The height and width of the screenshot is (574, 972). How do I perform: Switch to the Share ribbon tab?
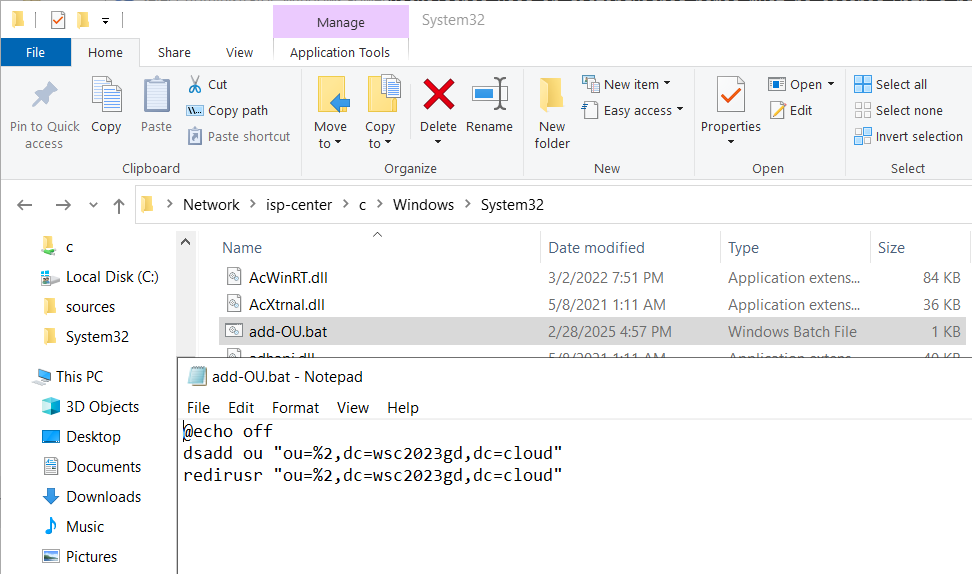click(174, 53)
